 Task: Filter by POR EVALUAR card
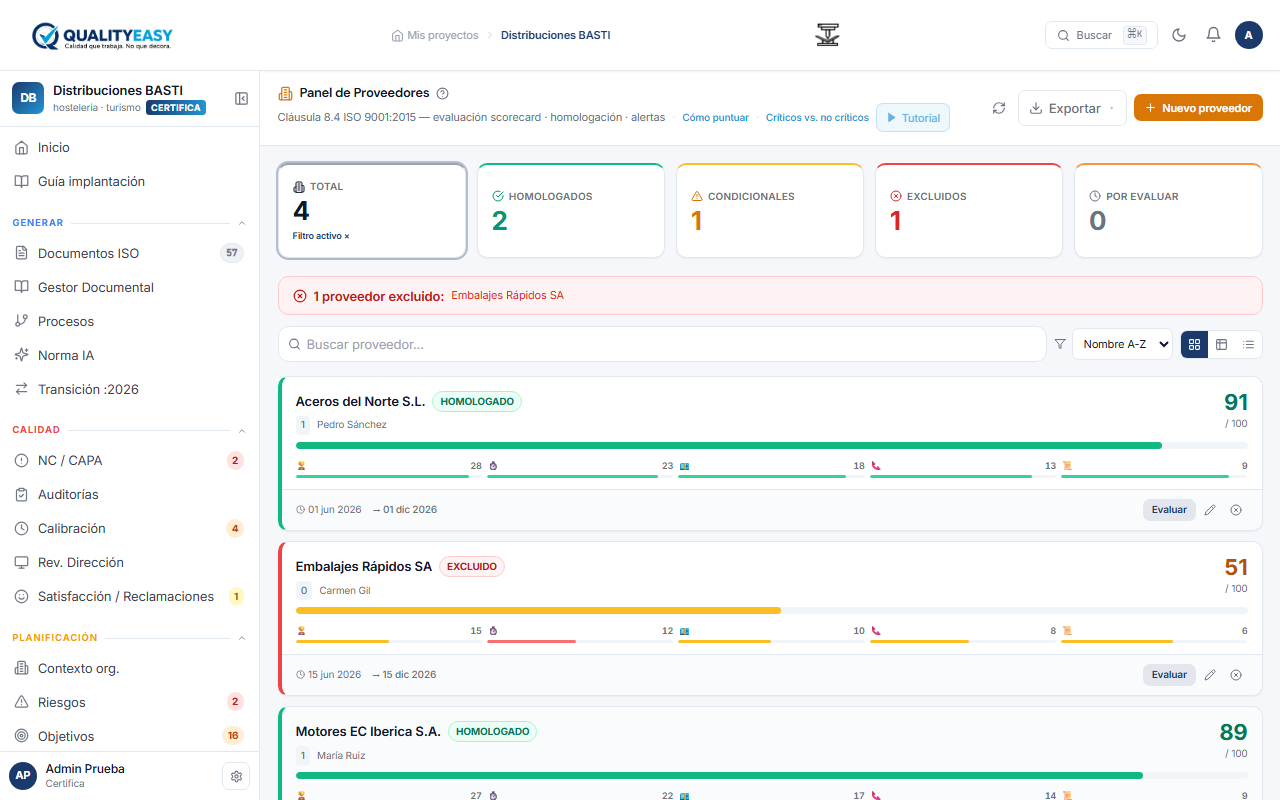tap(1168, 211)
